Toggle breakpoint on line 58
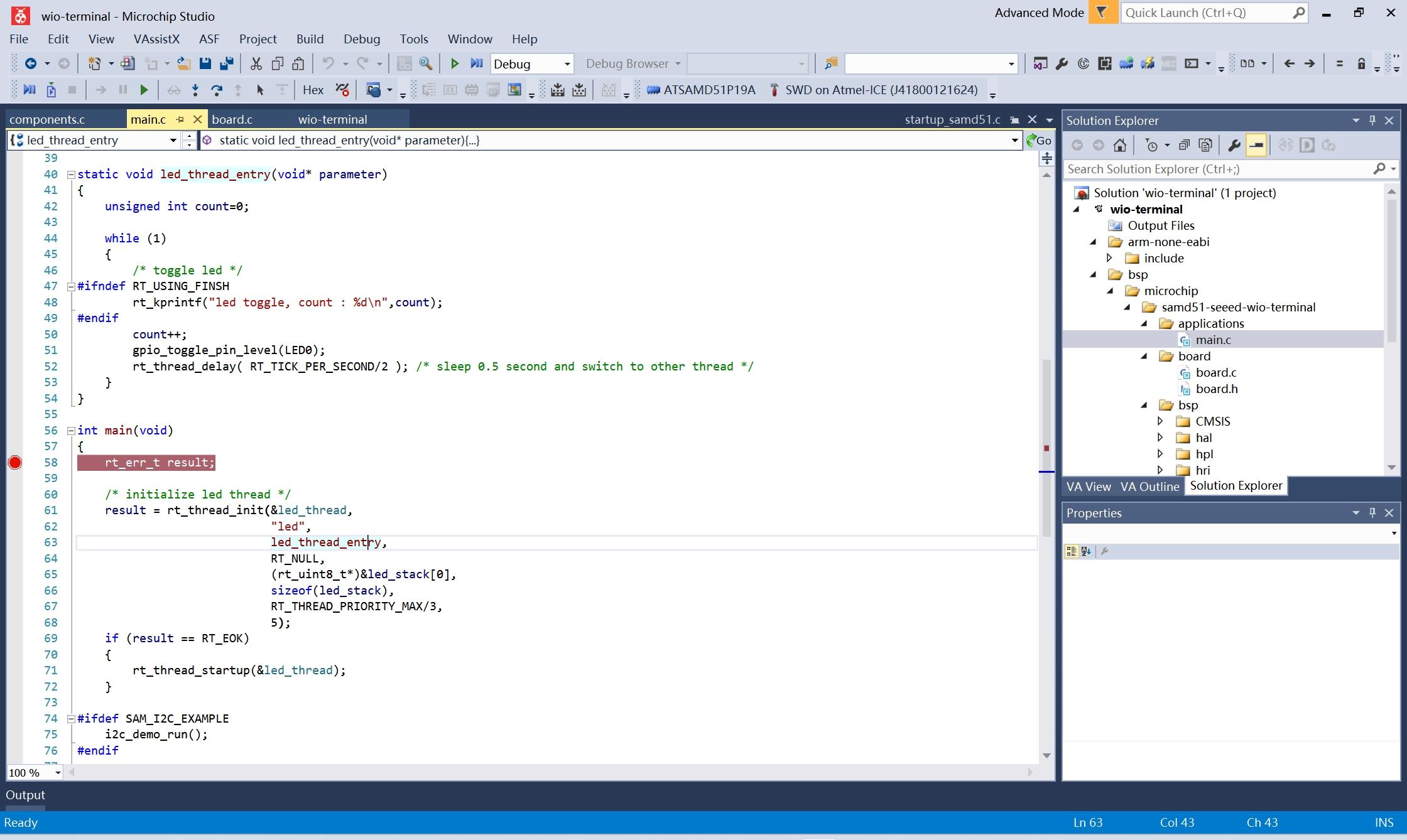This screenshot has height=840, width=1407. [15, 463]
